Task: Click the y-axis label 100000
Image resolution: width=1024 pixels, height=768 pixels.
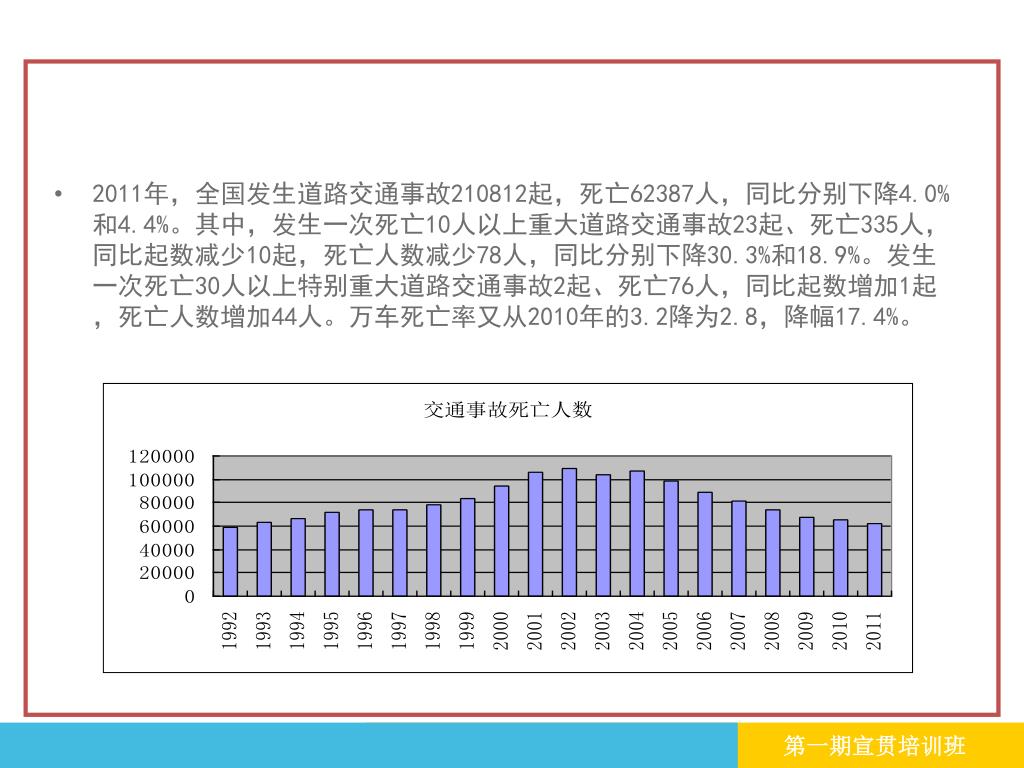Action: [x=161, y=480]
